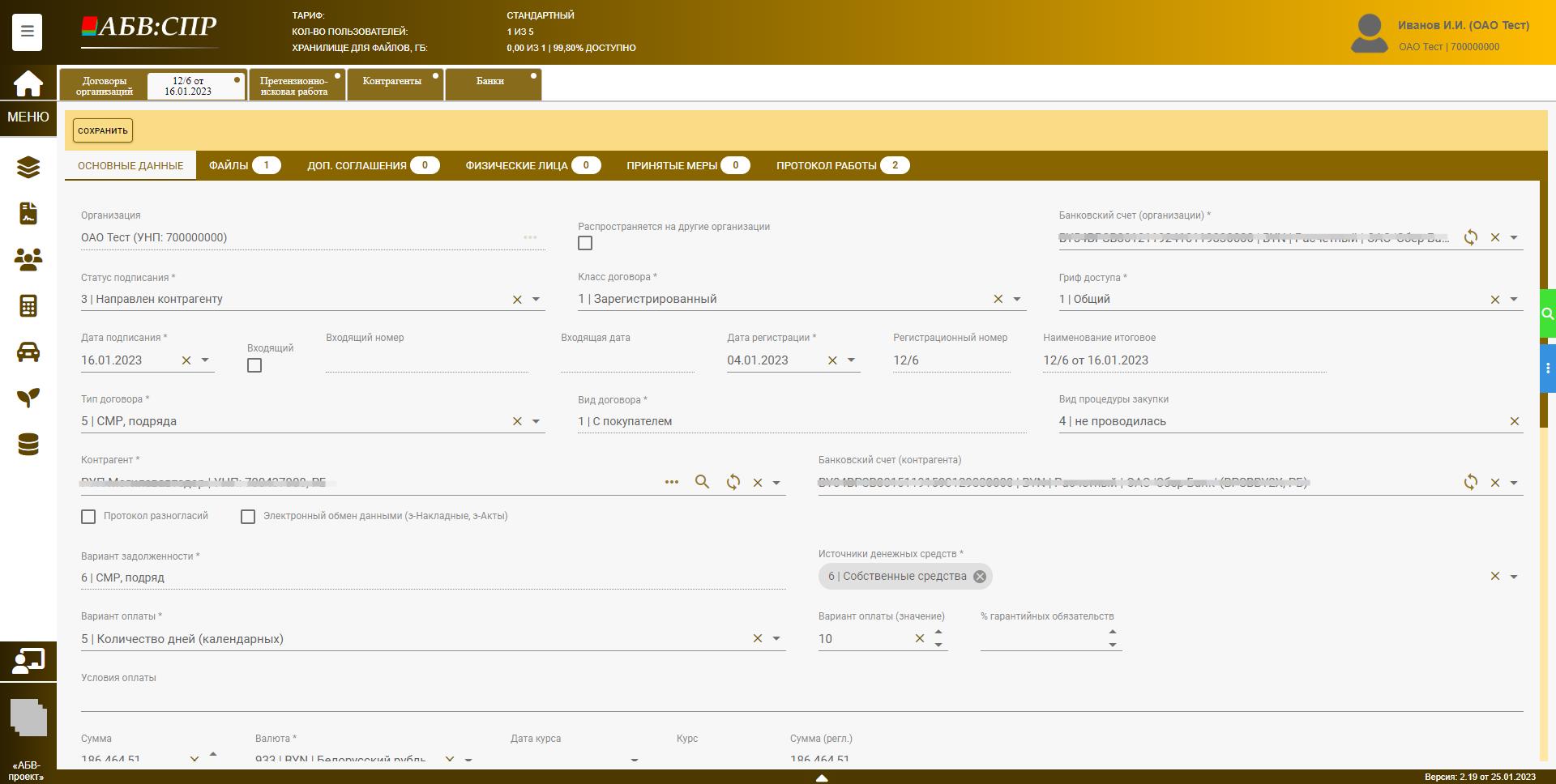
Task: Click the search magnifier in the Контрагент field
Action: pos(702,482)
